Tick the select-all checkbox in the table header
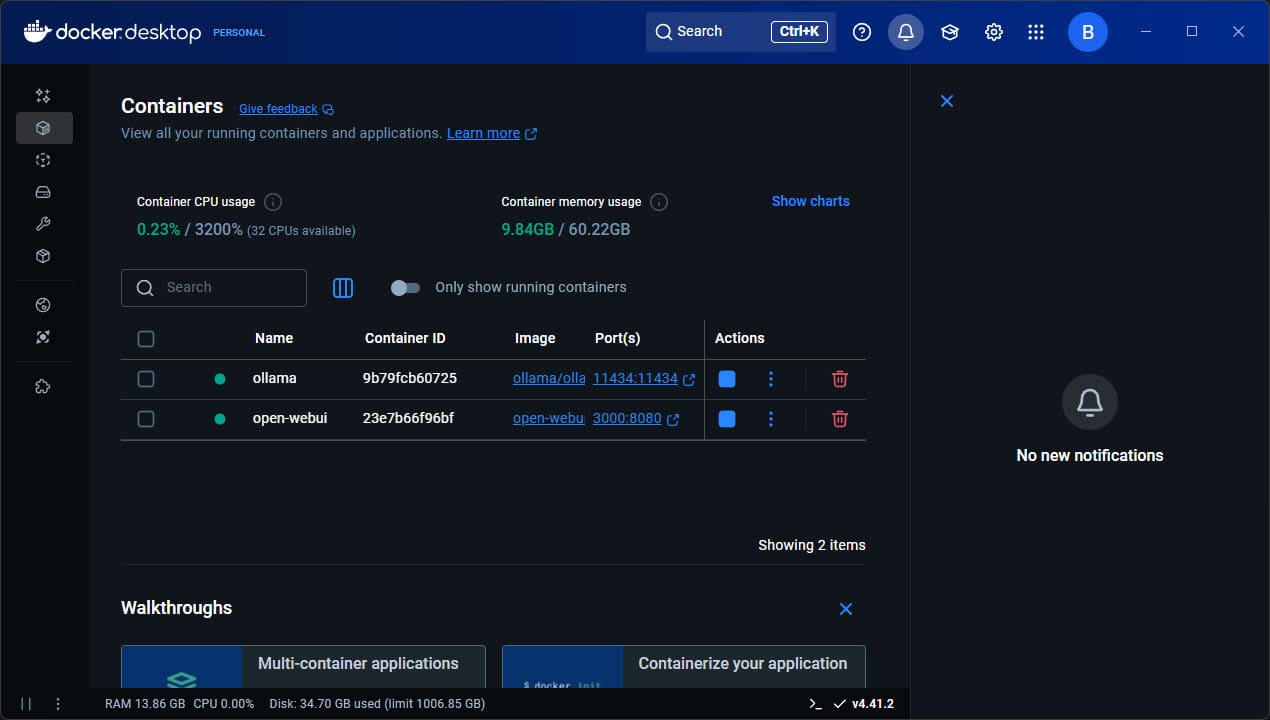This screenshot has height=720, width=1270. pos(146,339)
